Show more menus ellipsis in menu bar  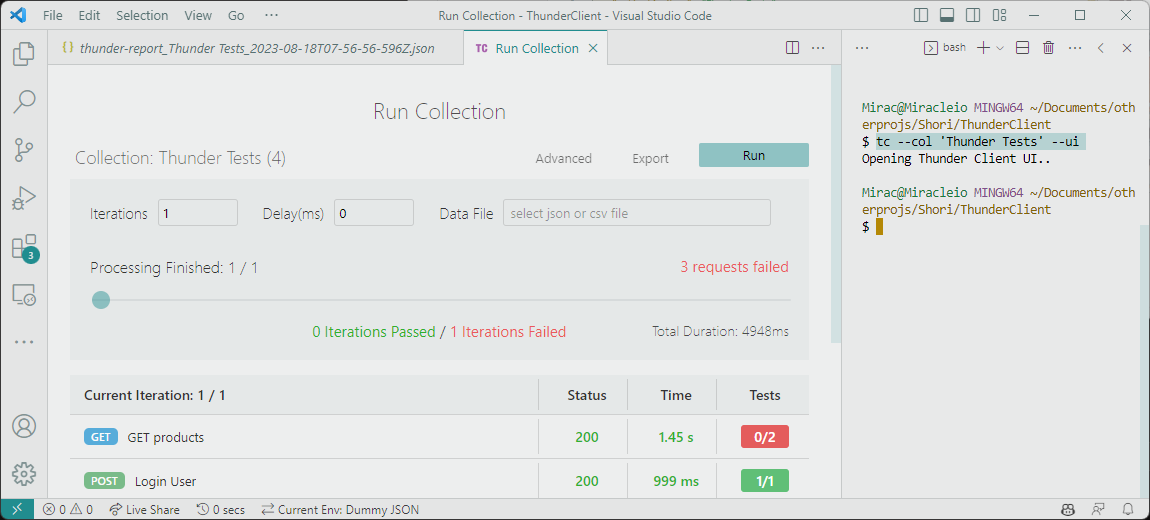click(271, 15)
